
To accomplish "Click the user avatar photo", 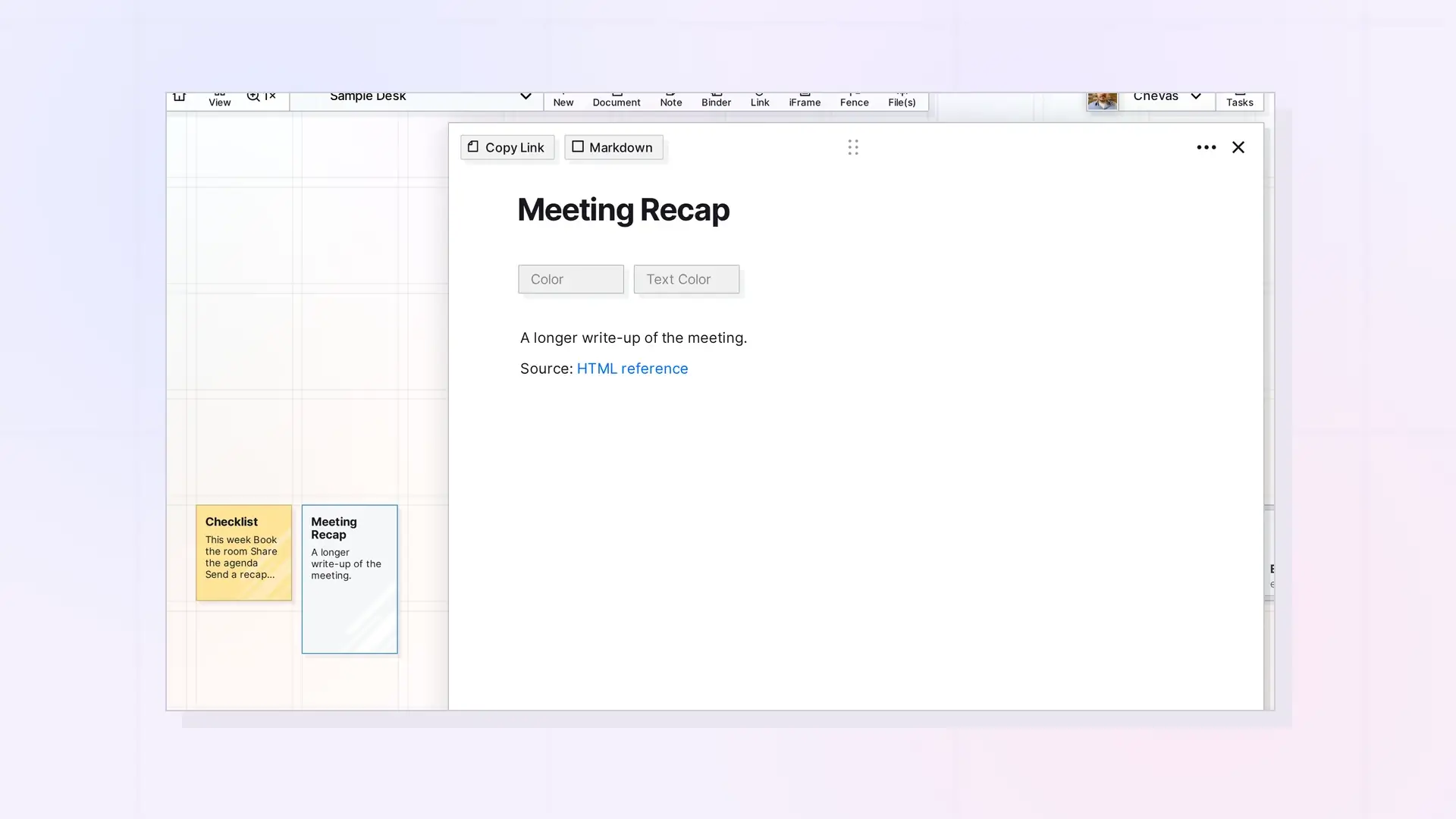I will 1102,101.
